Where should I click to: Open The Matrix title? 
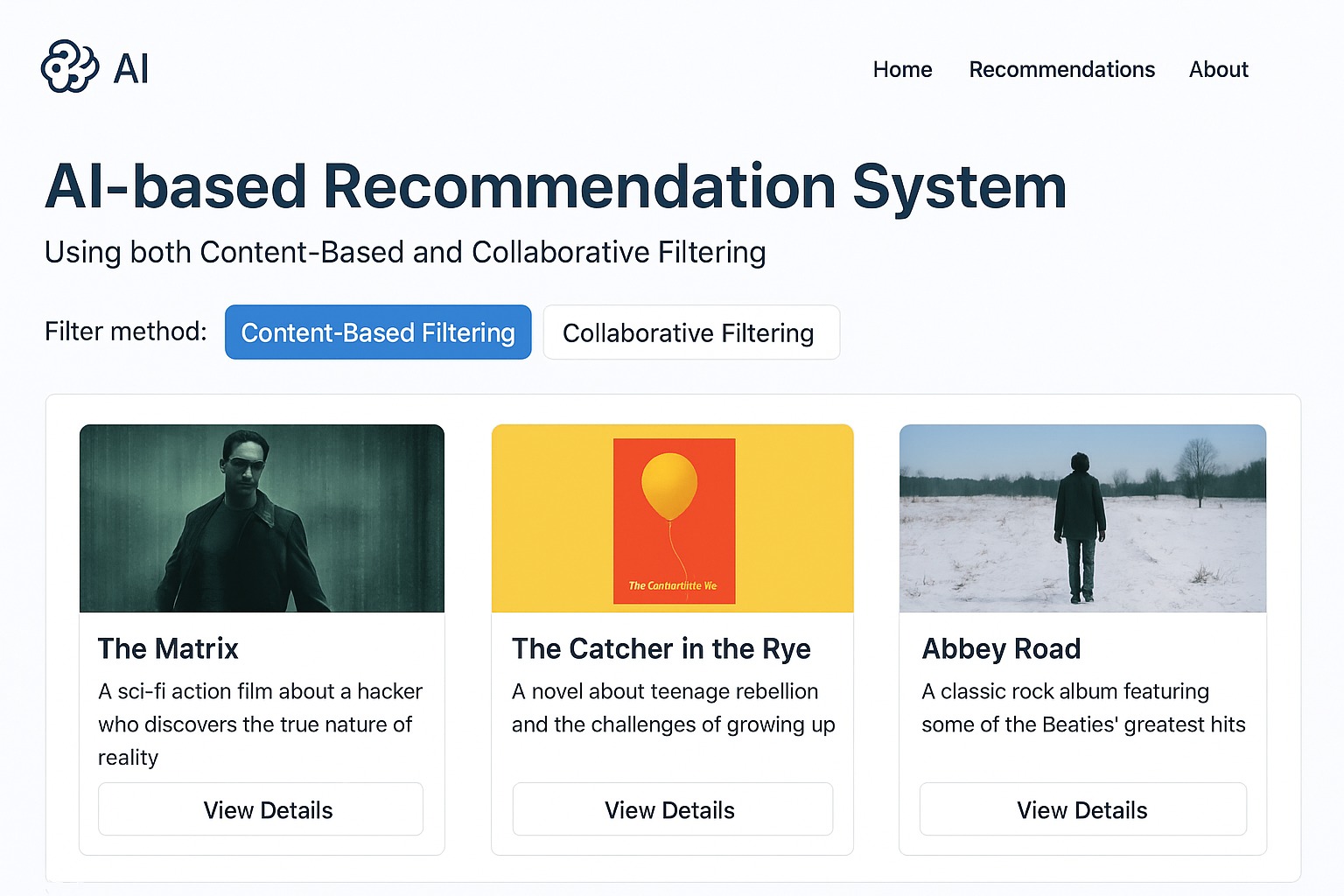(168, 648)
